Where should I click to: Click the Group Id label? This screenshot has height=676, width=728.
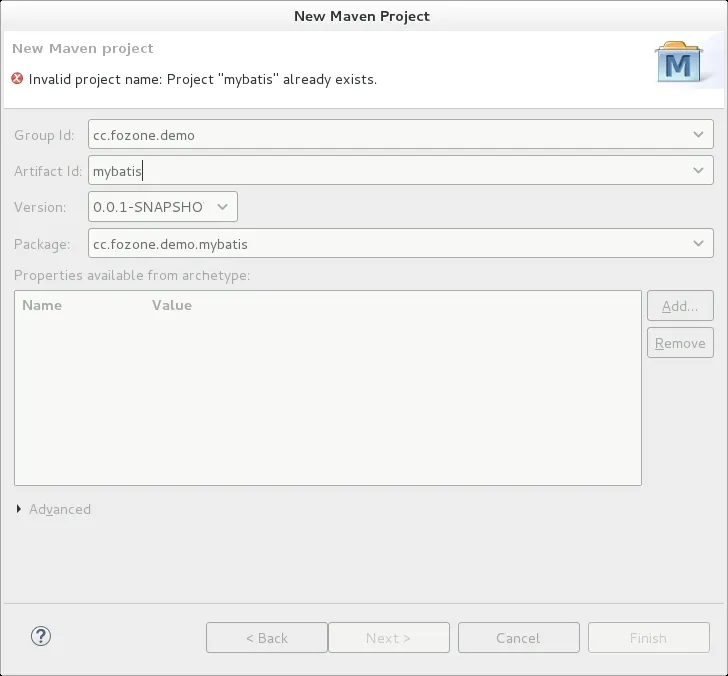44,135
